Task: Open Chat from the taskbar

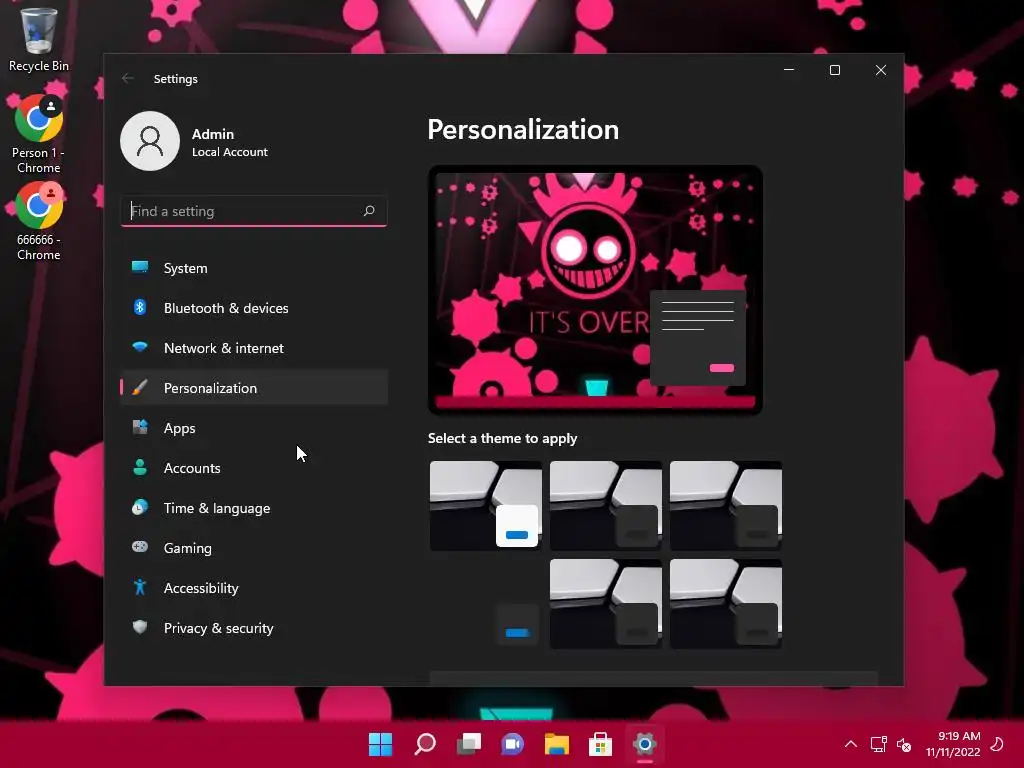Action: click(513, 744)
